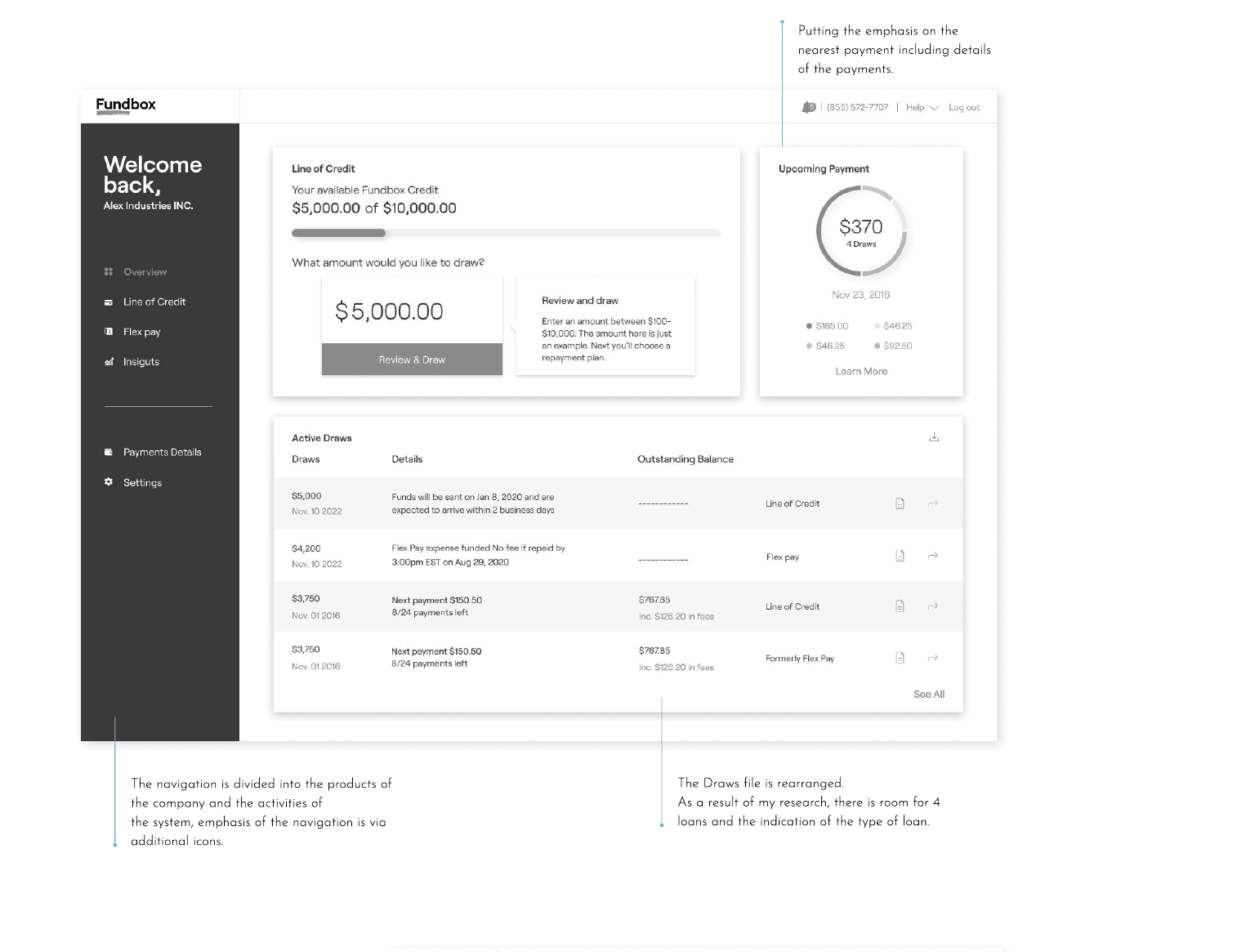
Task: Click 'Upcoming Payment' card title
Action: coord(824,169)
